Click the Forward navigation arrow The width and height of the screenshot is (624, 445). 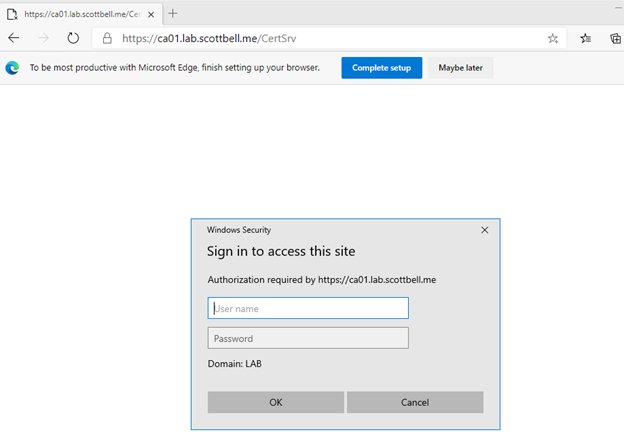43,38
